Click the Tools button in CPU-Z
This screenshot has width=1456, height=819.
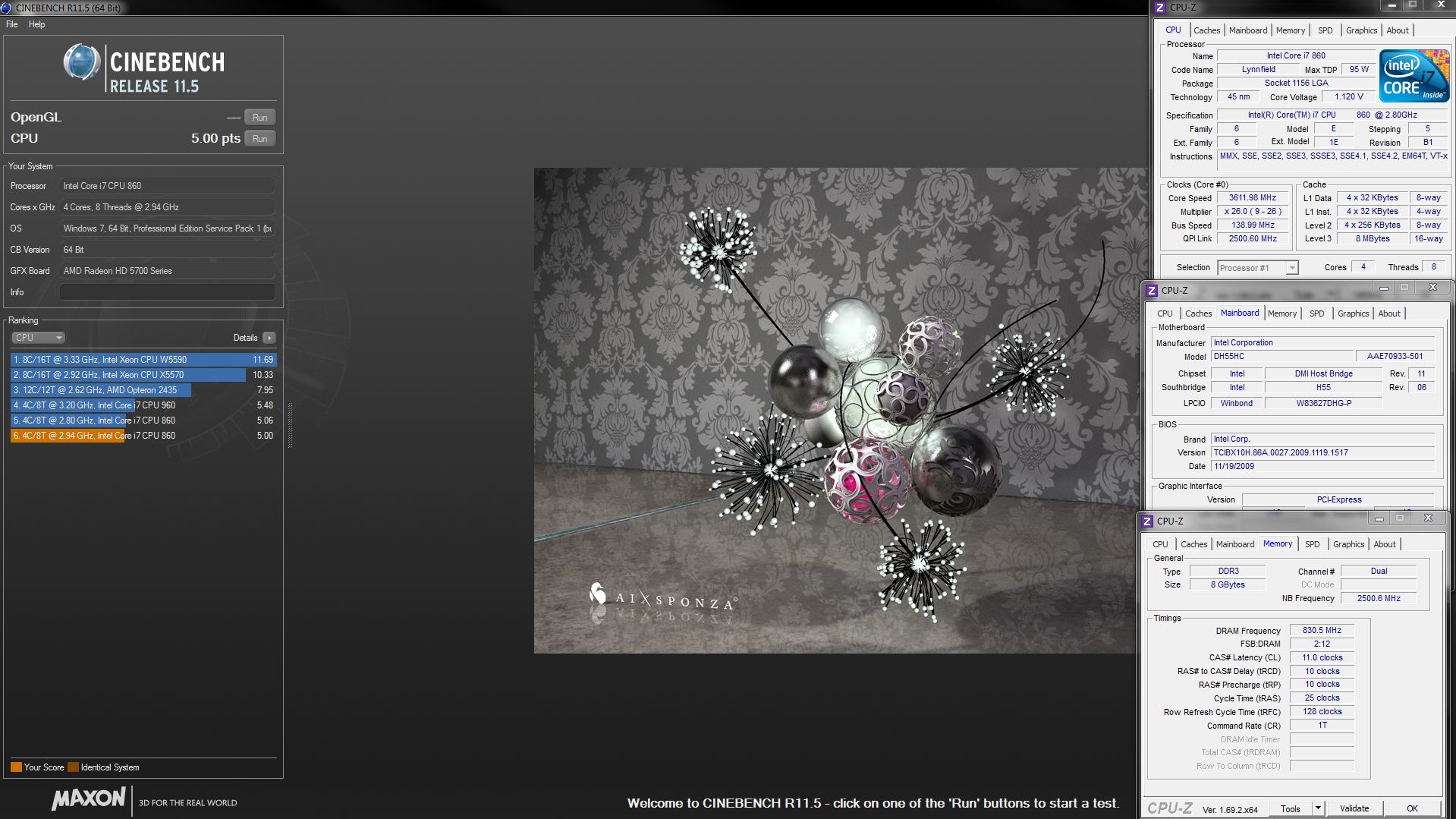click(x=1291, y=808)
